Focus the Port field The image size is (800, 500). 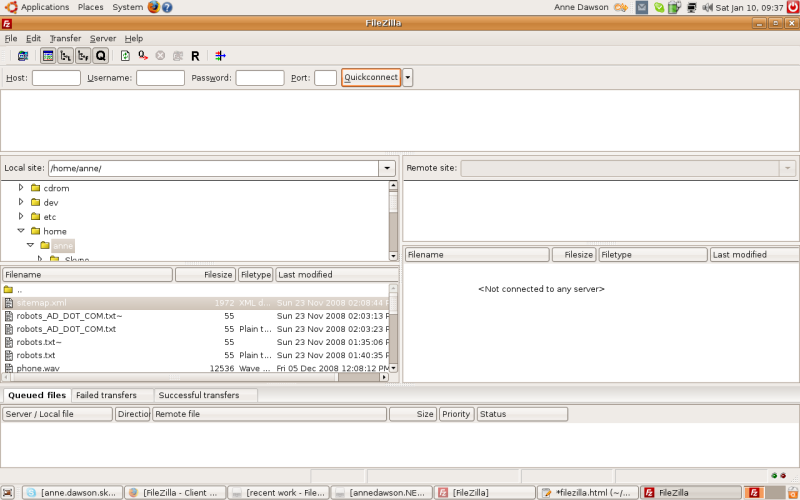(326, 78)
